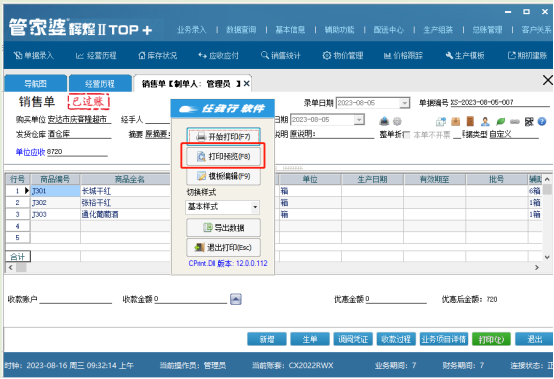Screen dimensions: 554x379
Task: Click 导出数据 export button
Action: 224,228
